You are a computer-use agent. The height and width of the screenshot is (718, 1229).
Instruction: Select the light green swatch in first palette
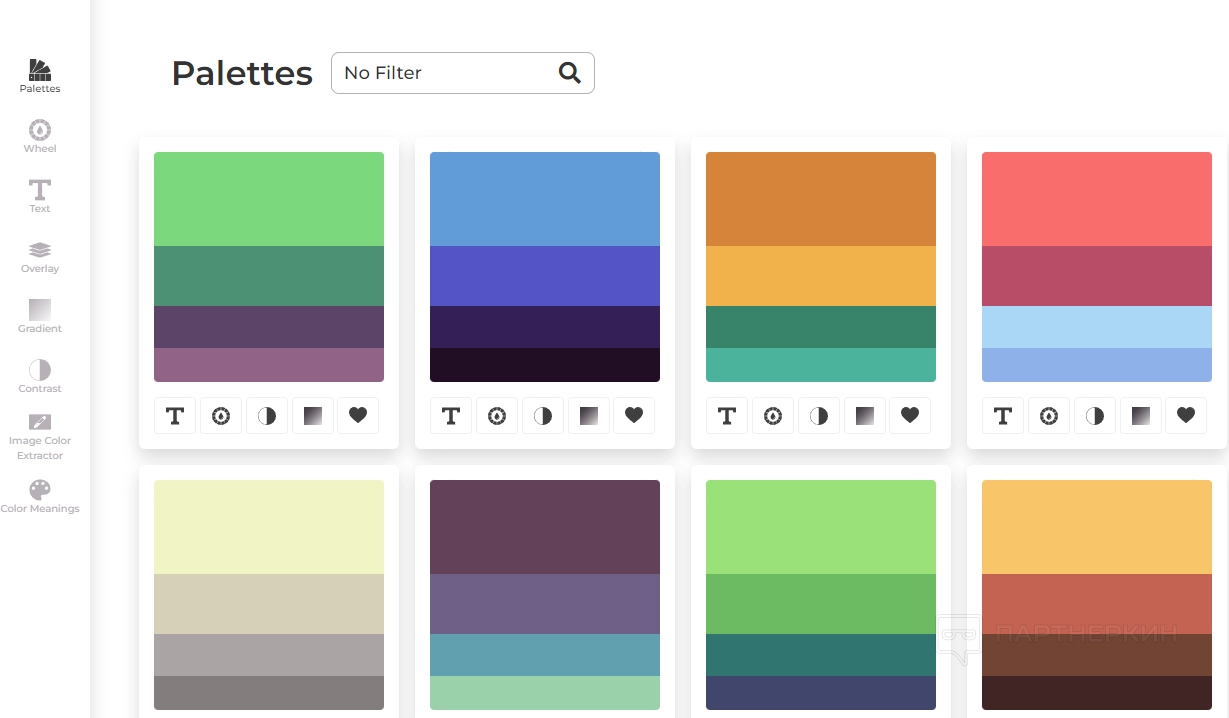click(x=269, y=199)
